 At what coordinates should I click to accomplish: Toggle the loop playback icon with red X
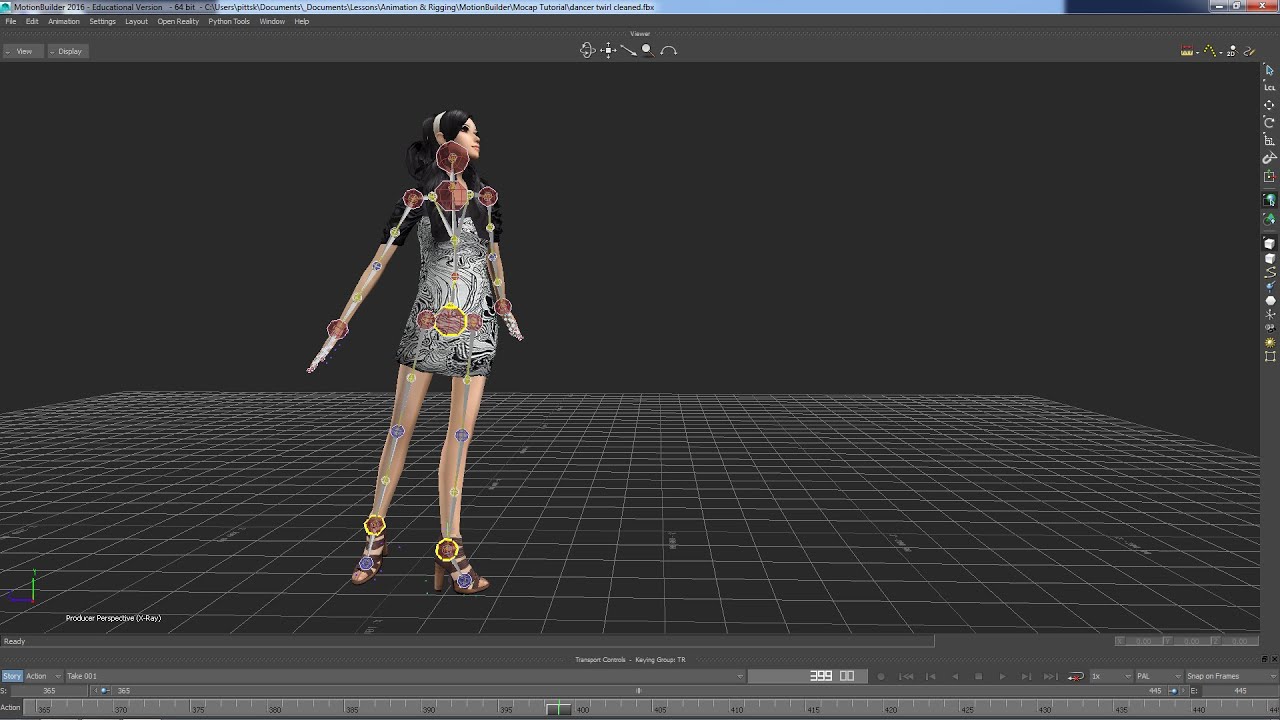pyautogui.click(x=1076, y=676)
